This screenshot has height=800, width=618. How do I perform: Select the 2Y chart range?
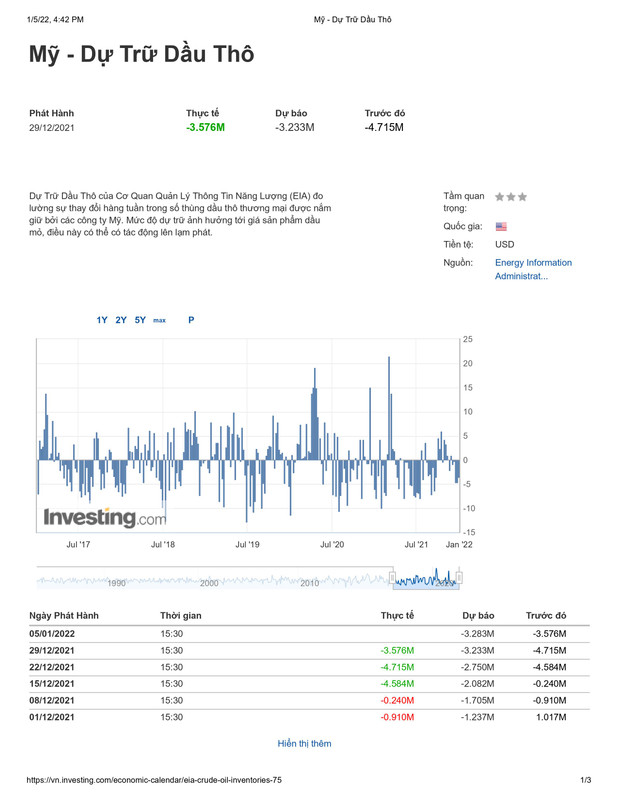(121, 320)
